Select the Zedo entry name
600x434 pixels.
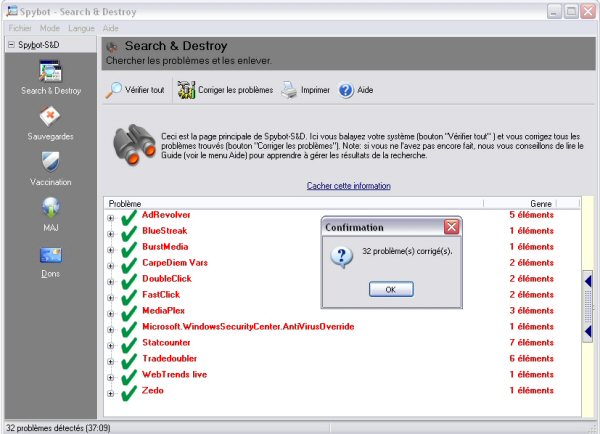(153, 390)
